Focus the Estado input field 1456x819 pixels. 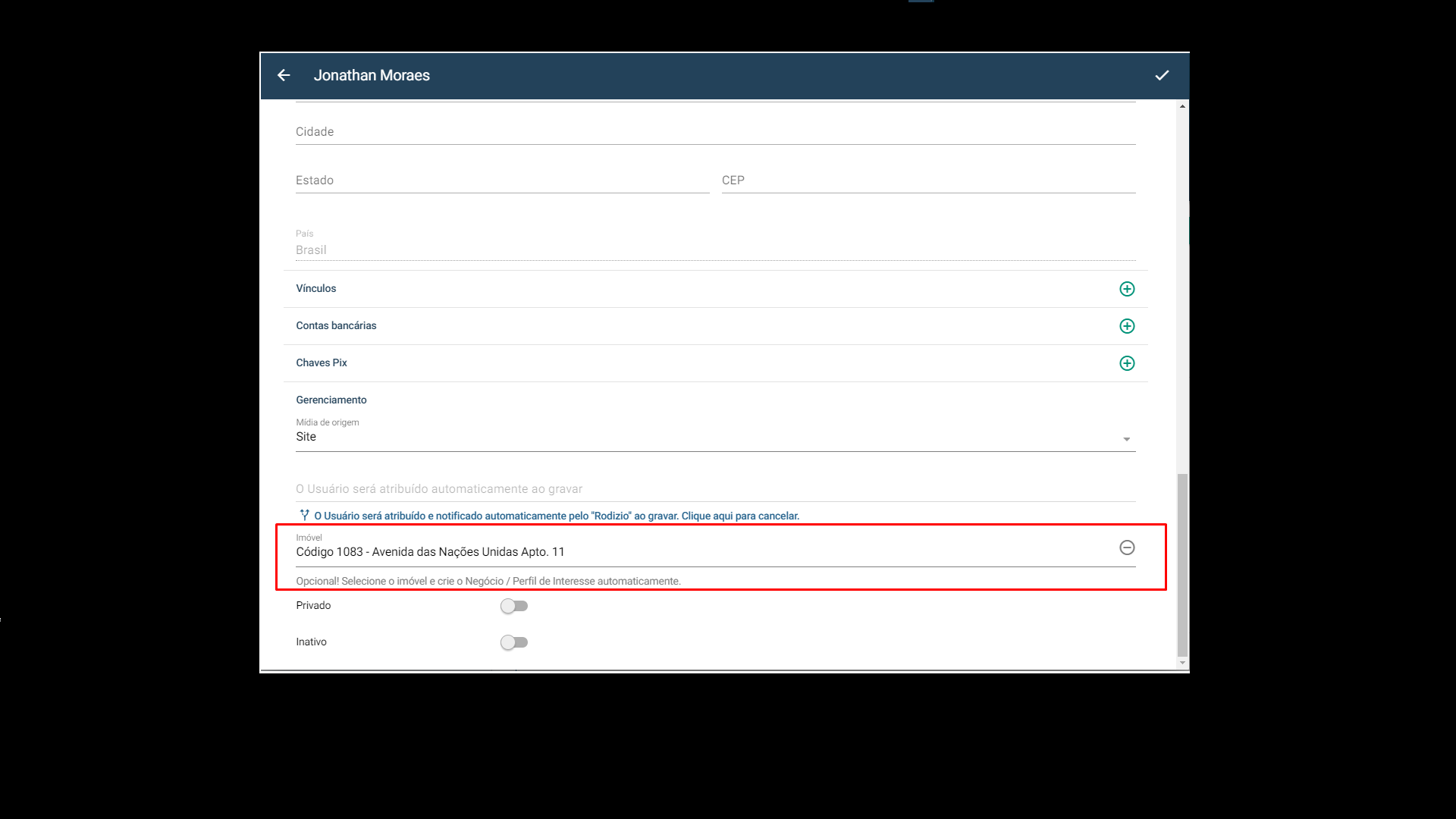pyautogui.click(x=502, y=180)
